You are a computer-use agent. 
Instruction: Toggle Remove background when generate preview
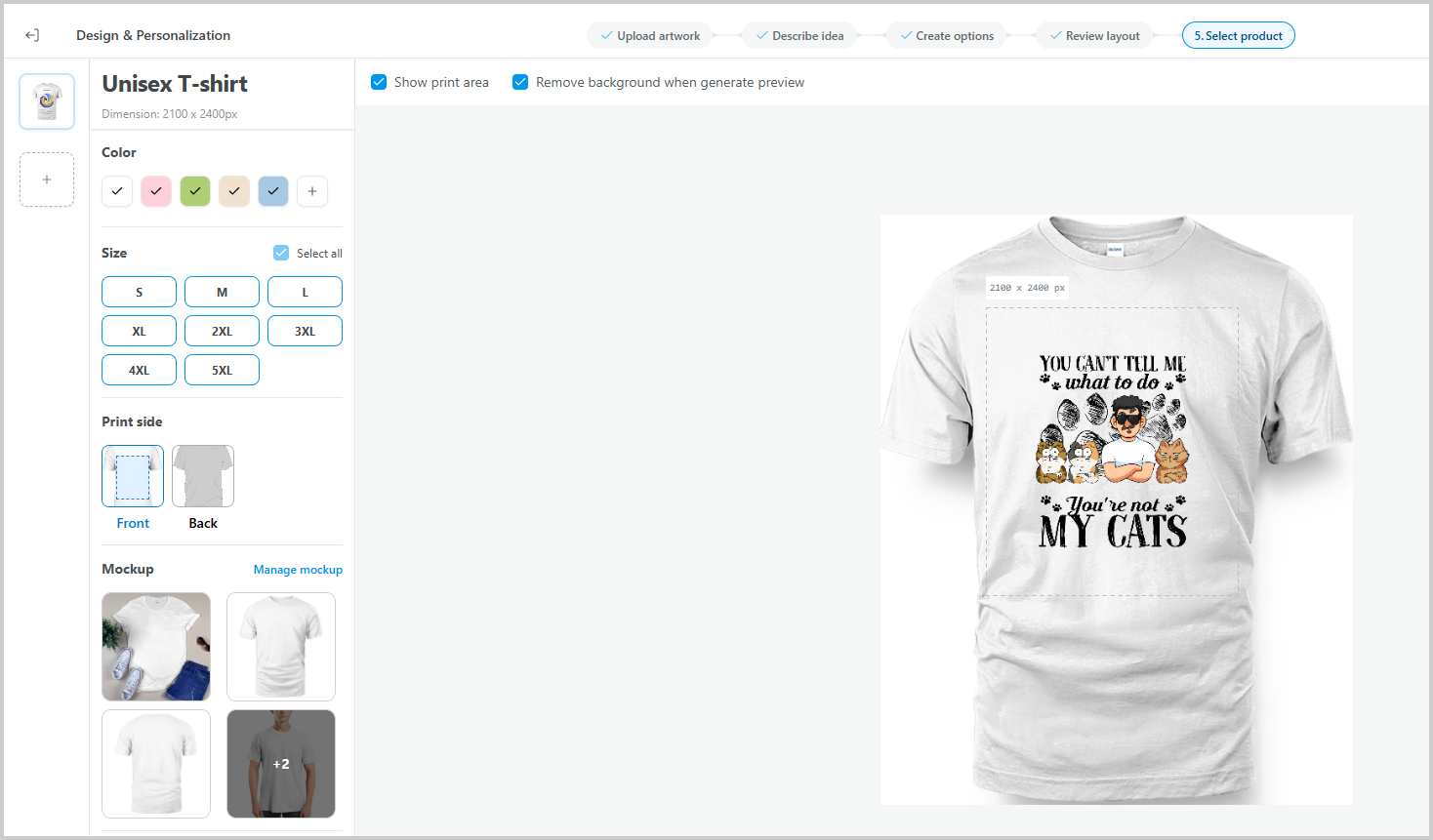(x=520, y=82)
